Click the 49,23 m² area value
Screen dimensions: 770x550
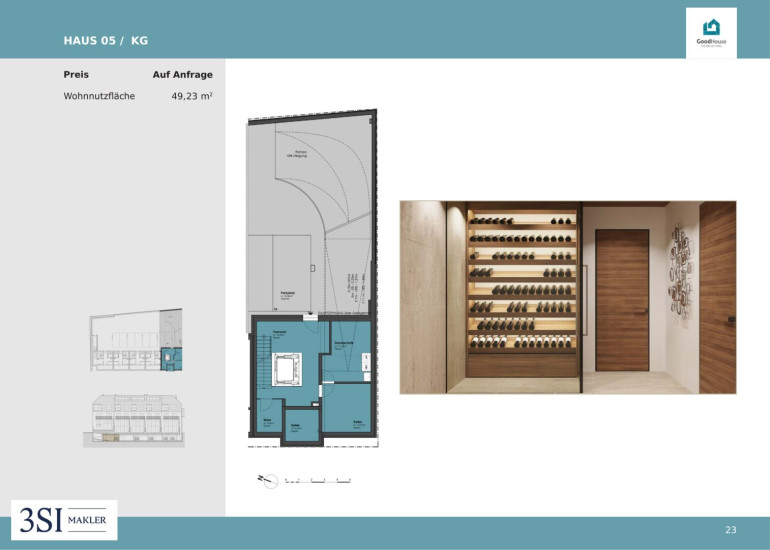pos(192,96)
